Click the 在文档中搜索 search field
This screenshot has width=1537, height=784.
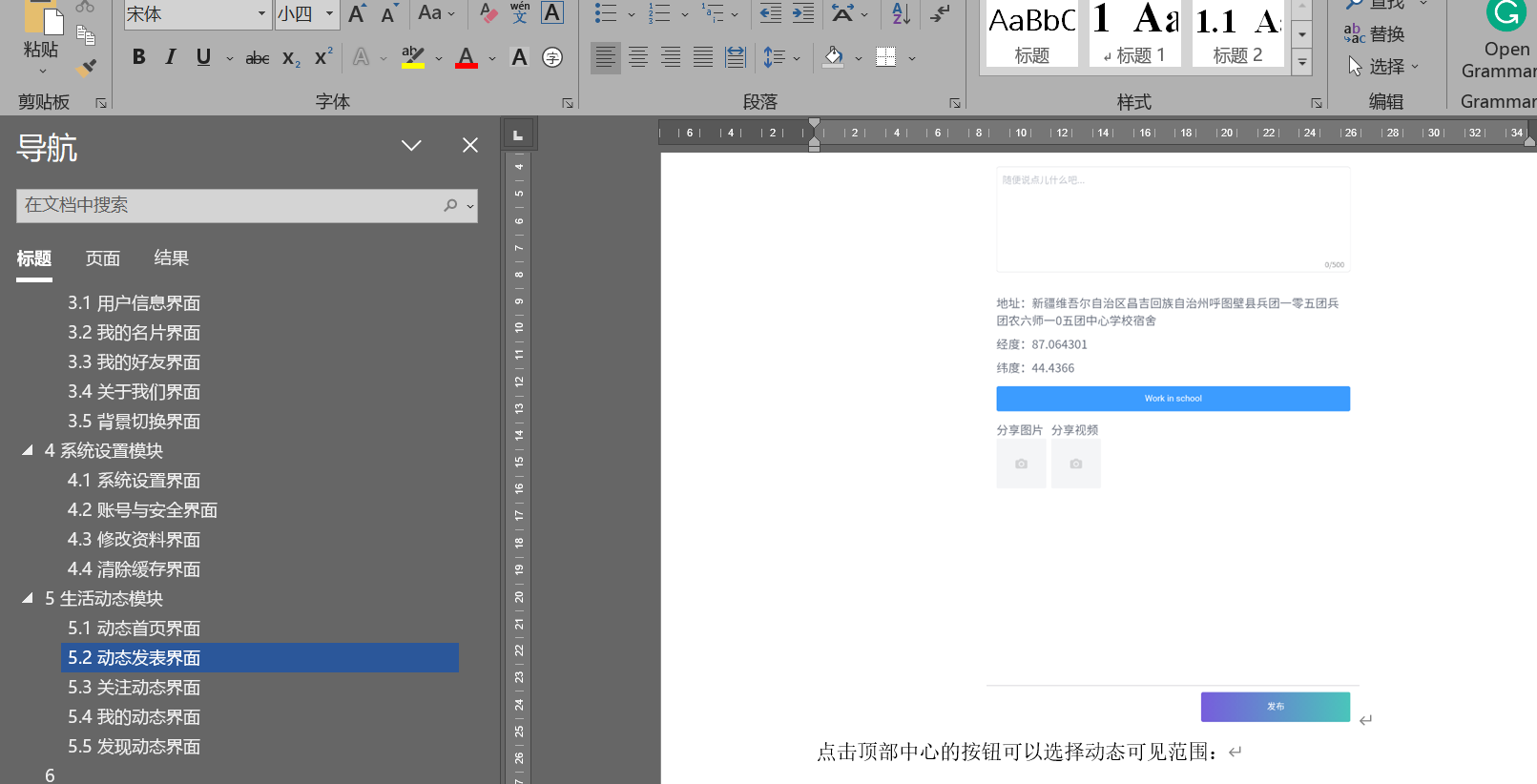[229, 205]
